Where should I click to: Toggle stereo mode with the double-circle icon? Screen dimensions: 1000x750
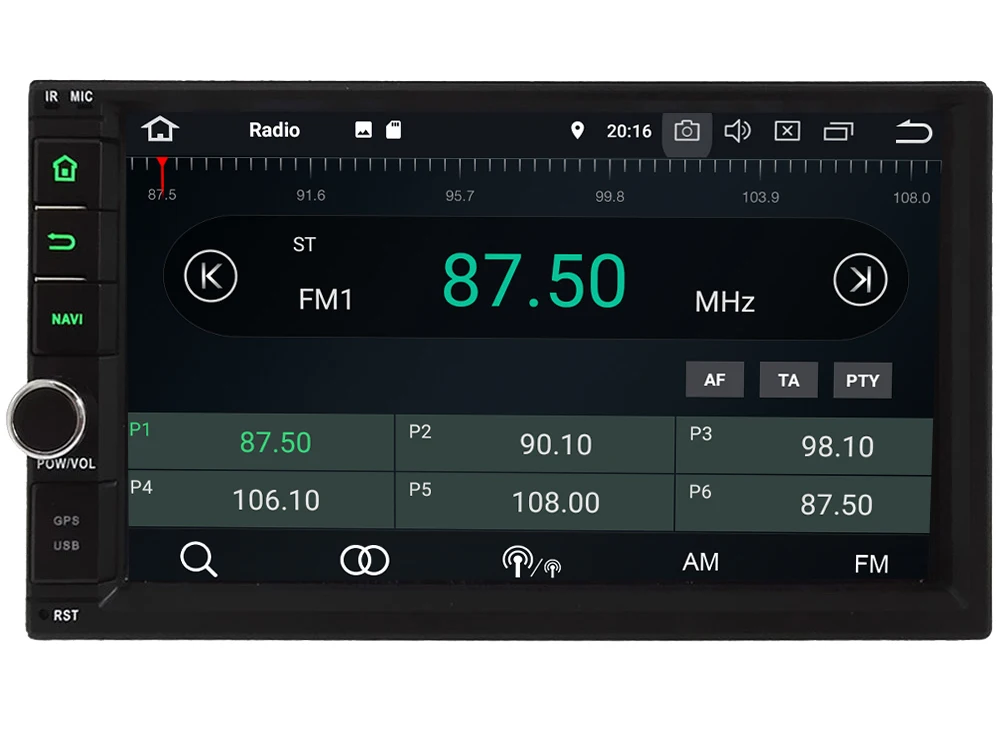(x=364, y=561)
